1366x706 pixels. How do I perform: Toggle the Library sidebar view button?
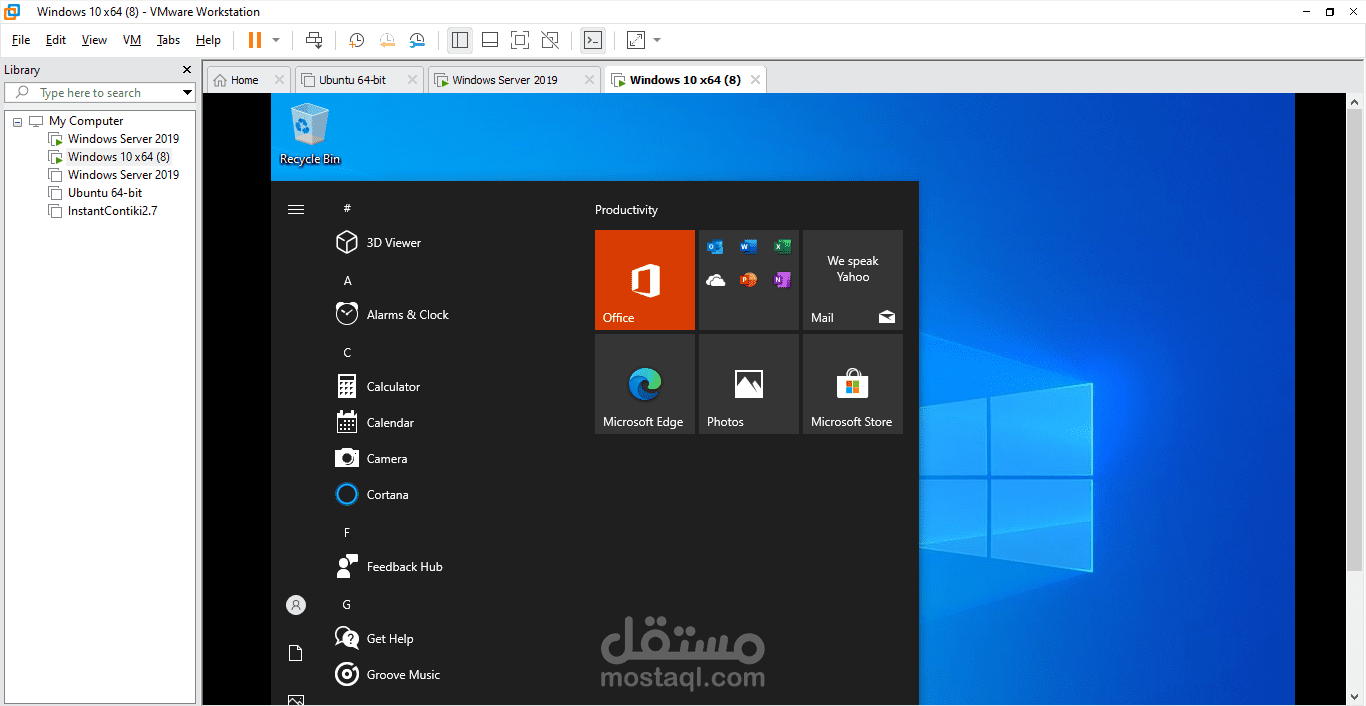pos(460,40)
